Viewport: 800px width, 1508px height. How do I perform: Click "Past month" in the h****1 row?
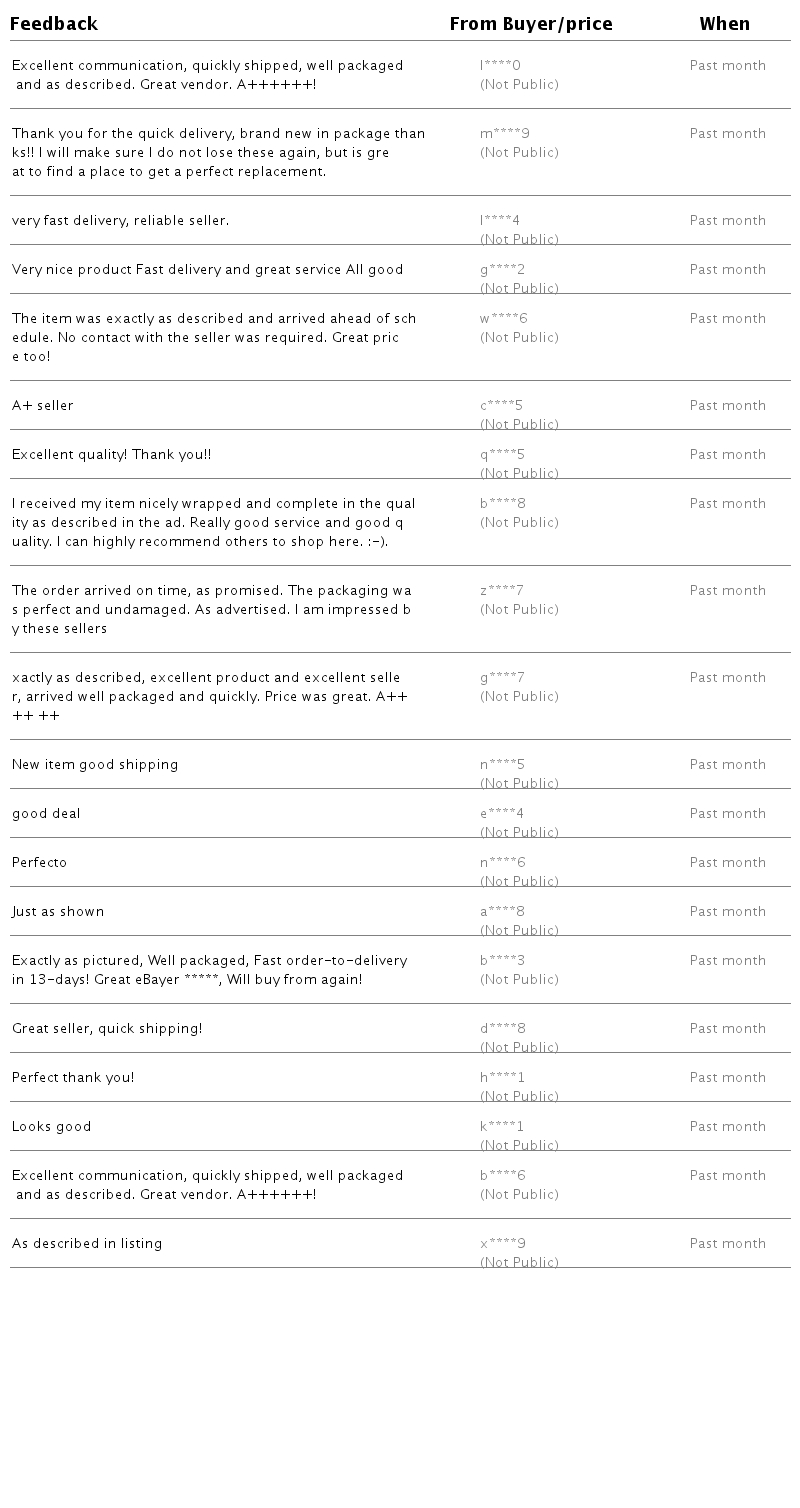pos(727,1078)
